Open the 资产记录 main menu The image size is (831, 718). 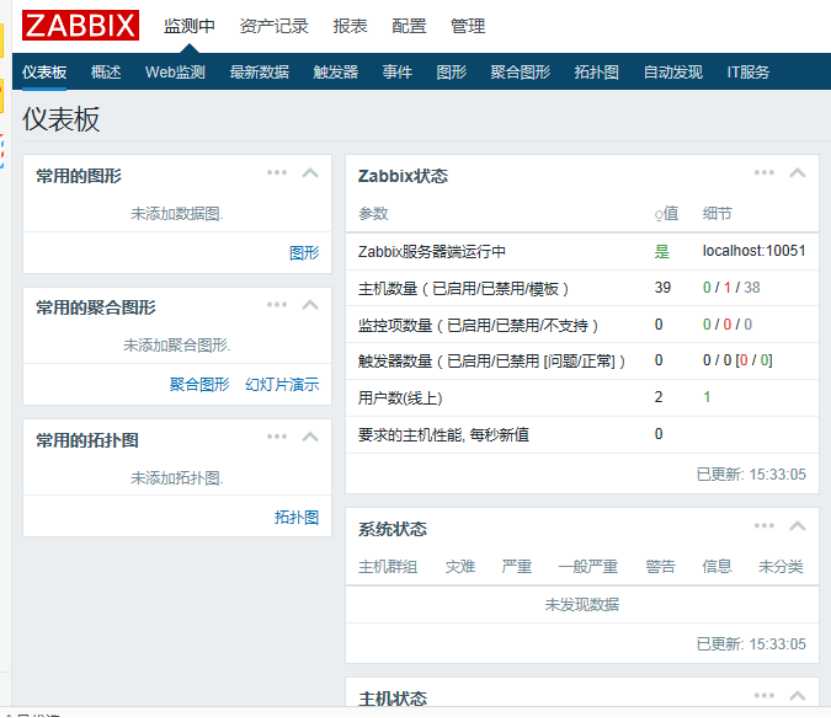(274, 26)
